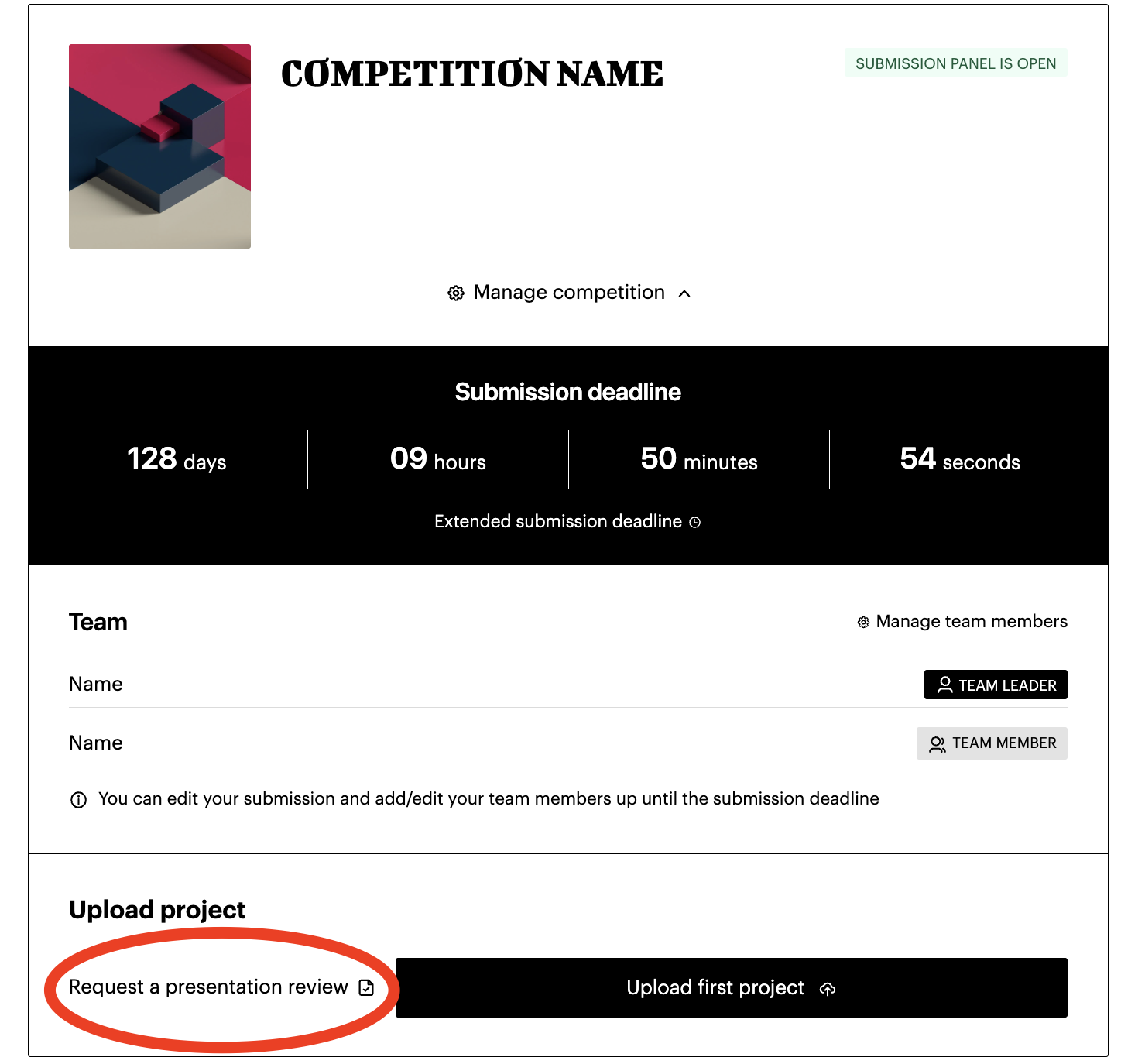
Task: Click the people icon in Team Member badge
Action: coord(937,744)
